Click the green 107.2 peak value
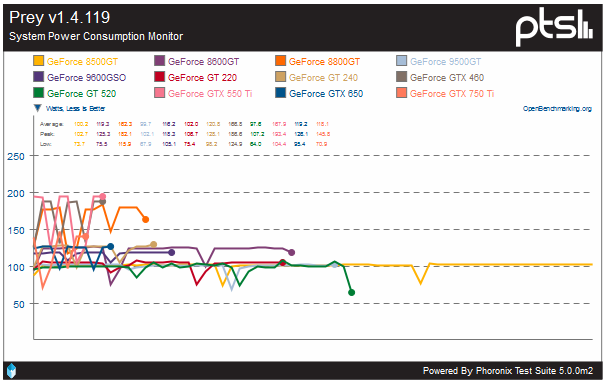606x384 pixels. pyautogui.click(x=257, y=134)
